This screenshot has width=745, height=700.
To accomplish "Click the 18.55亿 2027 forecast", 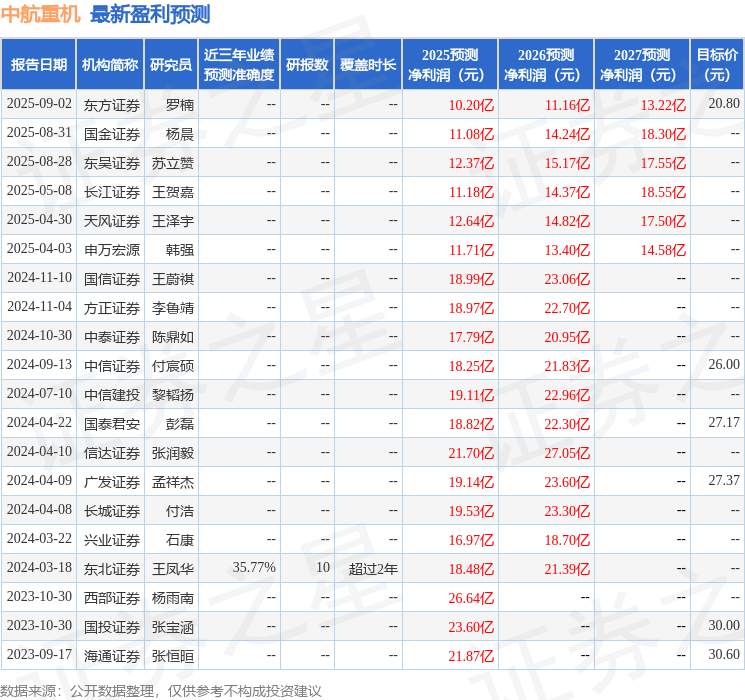I will (x=663, y=192).
